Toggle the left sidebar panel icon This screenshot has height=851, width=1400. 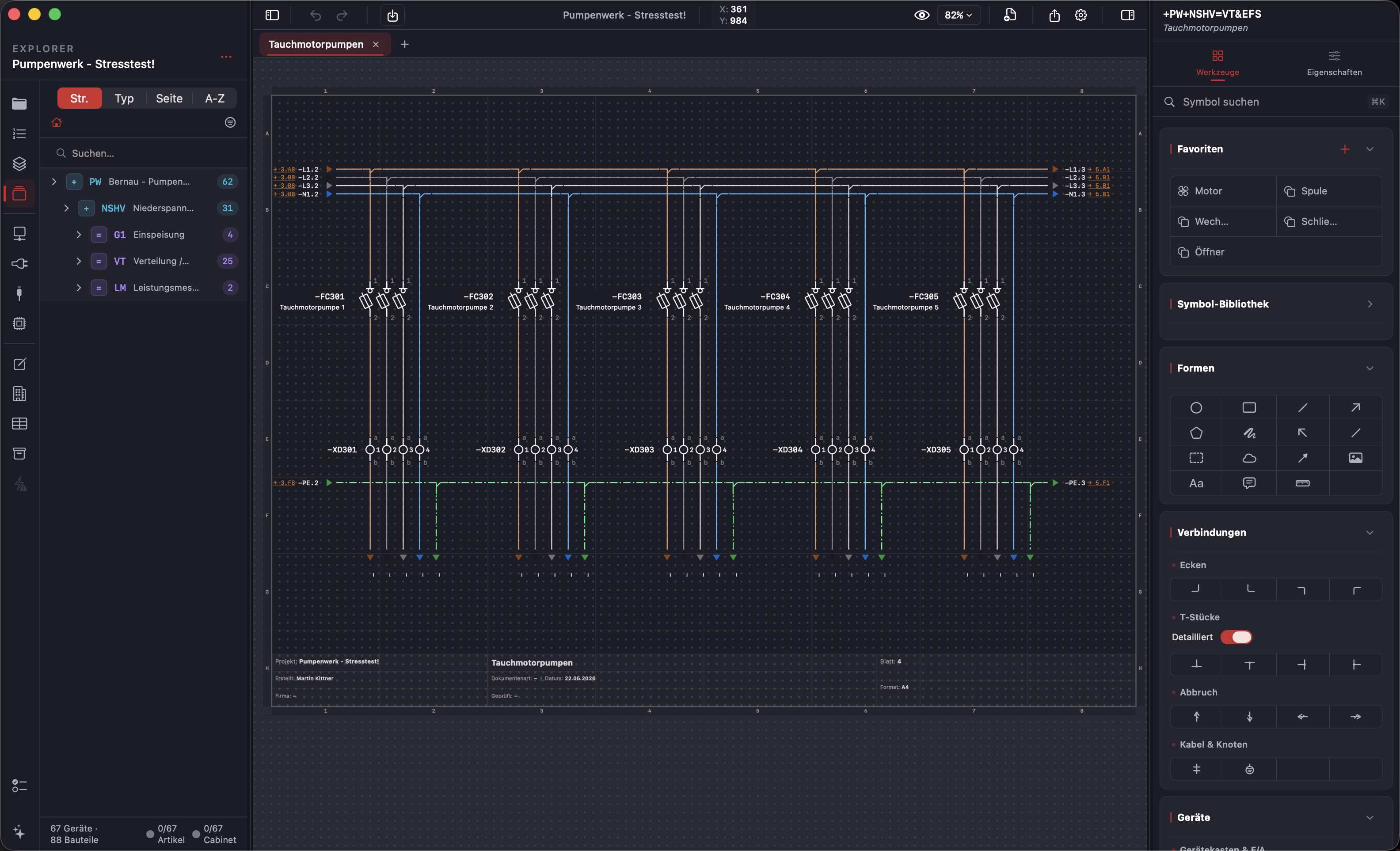[272, 15]
